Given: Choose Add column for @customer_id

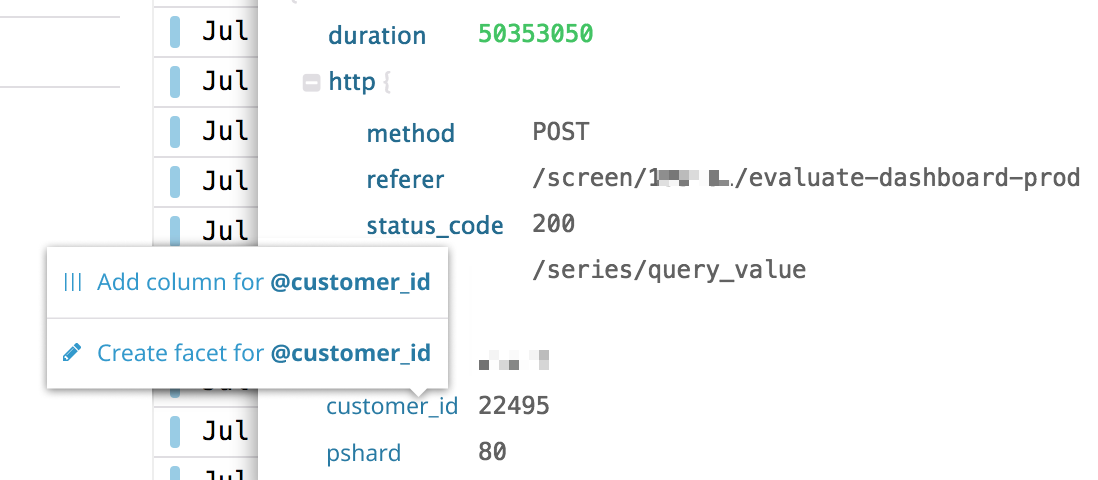Looking at the screenshot, I should coord(263,283).
